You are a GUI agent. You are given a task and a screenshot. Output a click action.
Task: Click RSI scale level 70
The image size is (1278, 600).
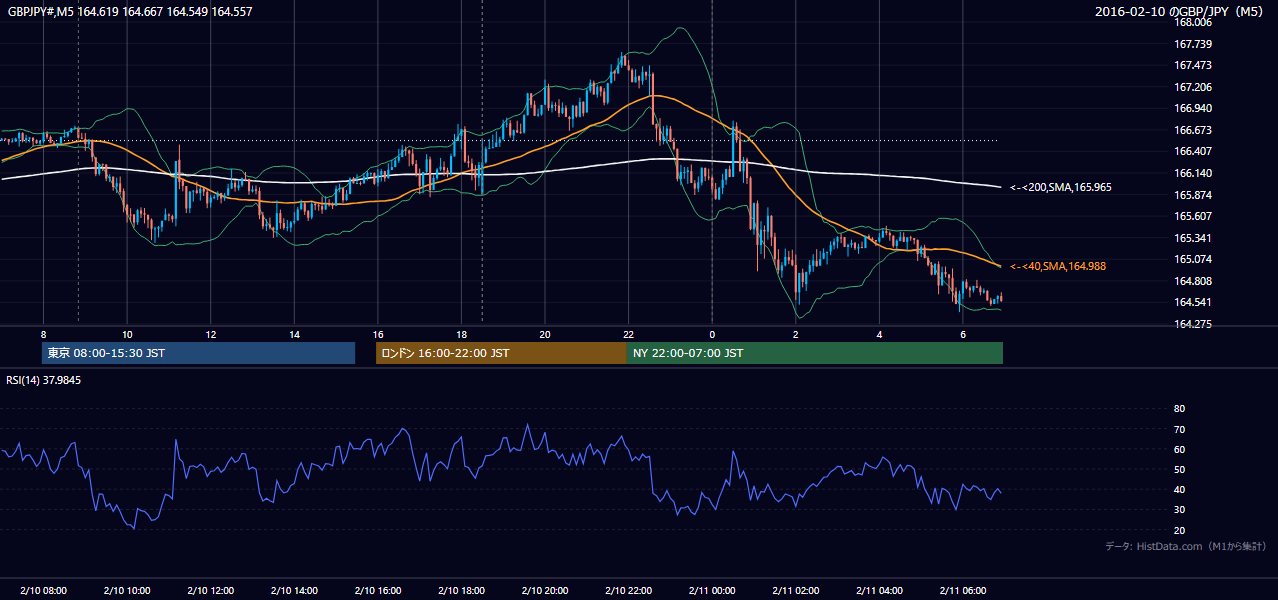coord(1179,429)
